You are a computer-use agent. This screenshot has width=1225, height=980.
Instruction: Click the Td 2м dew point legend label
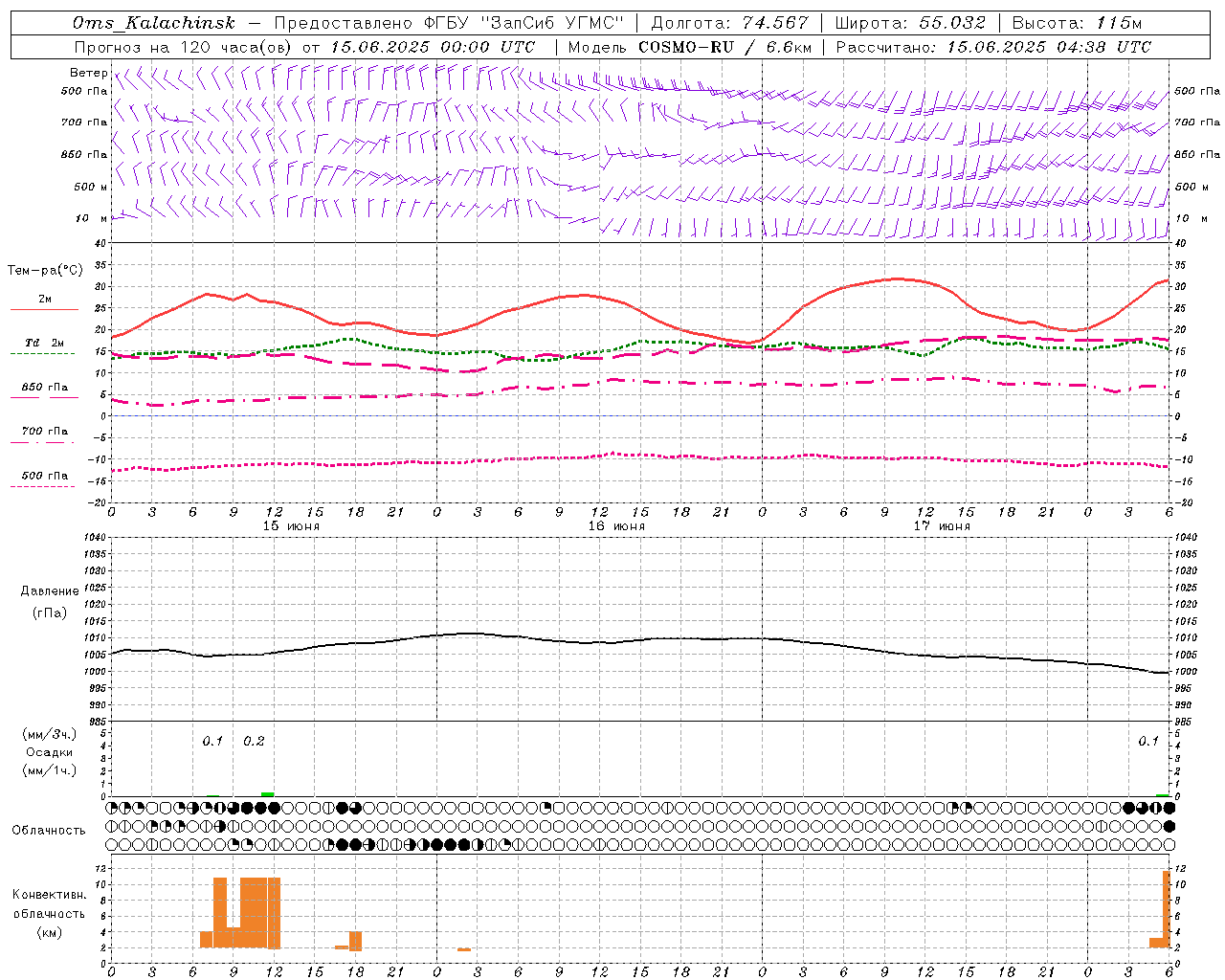click(x=44, y=343)
